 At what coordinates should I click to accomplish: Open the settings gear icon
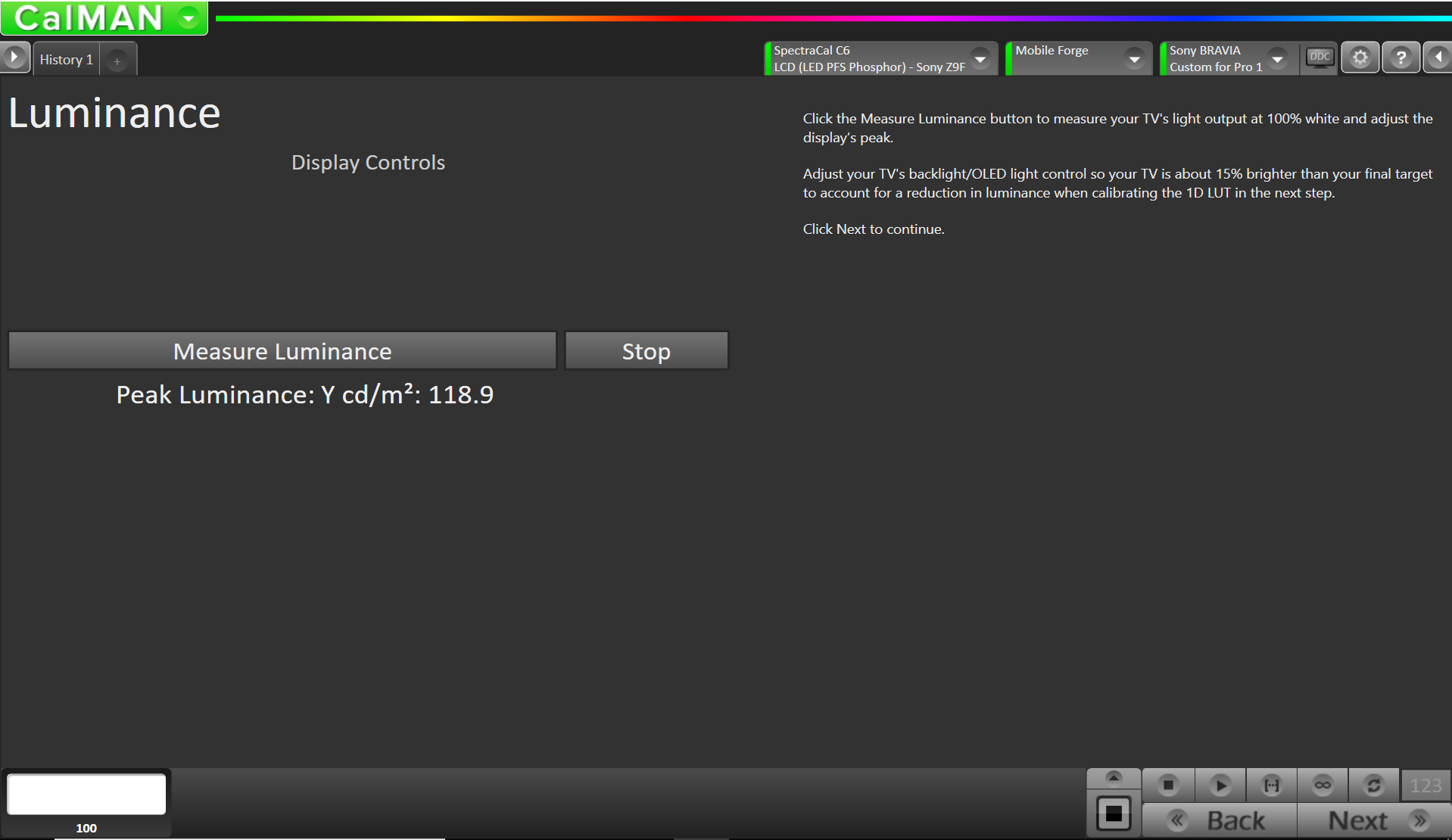[1360, 58]
